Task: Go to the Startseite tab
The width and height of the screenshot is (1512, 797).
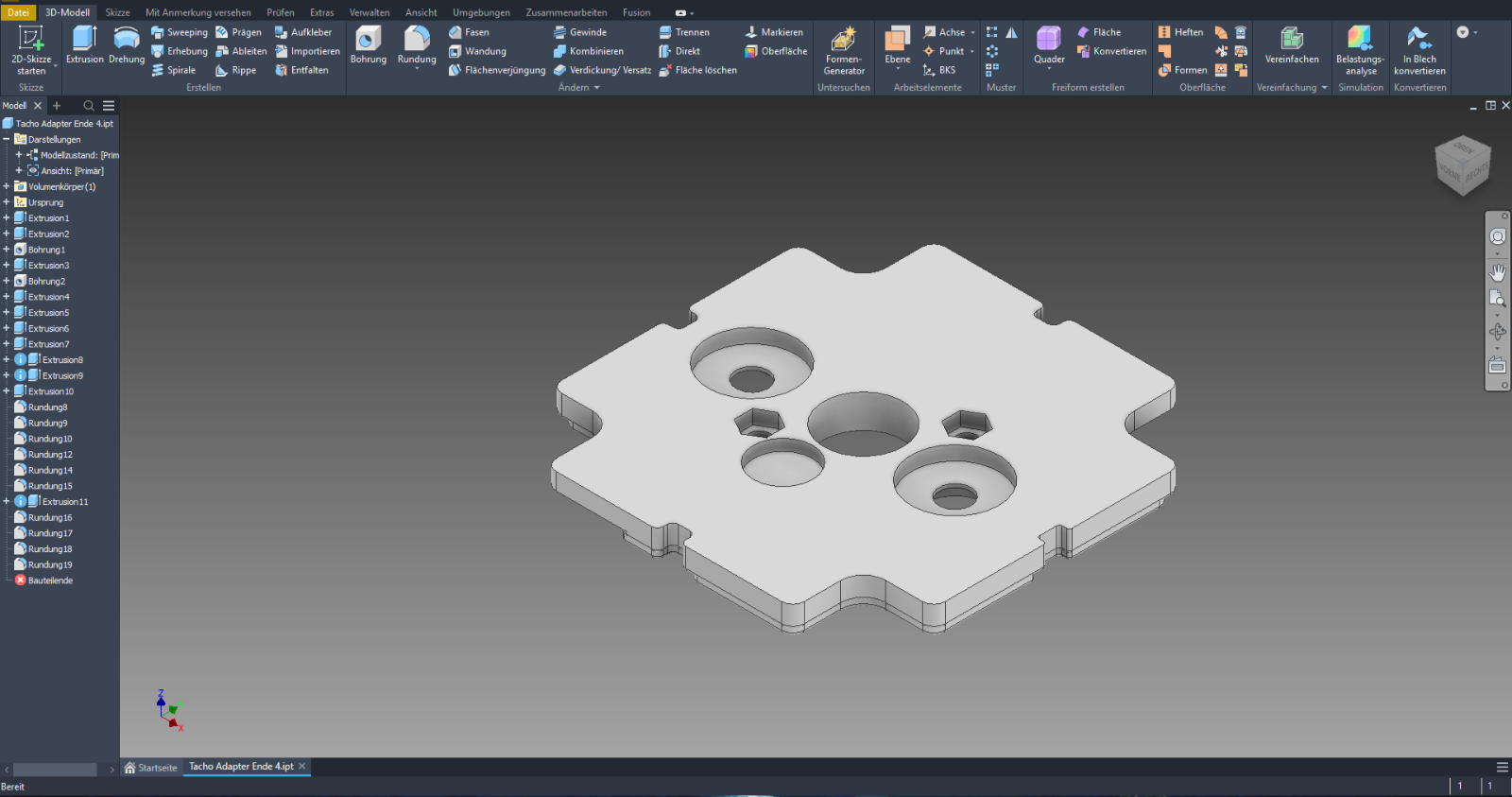Action: click(151, 768)
